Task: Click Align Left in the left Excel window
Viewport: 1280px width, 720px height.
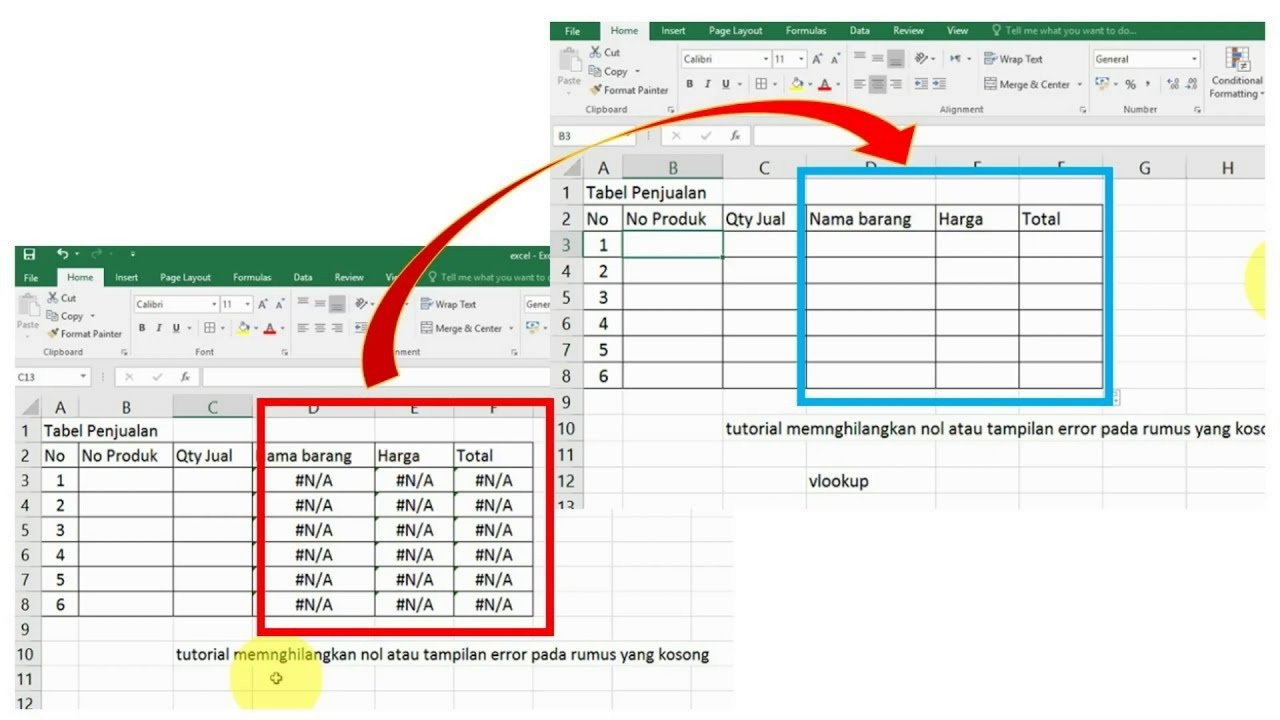Action: pyautogui.click(x=303, y=328)
